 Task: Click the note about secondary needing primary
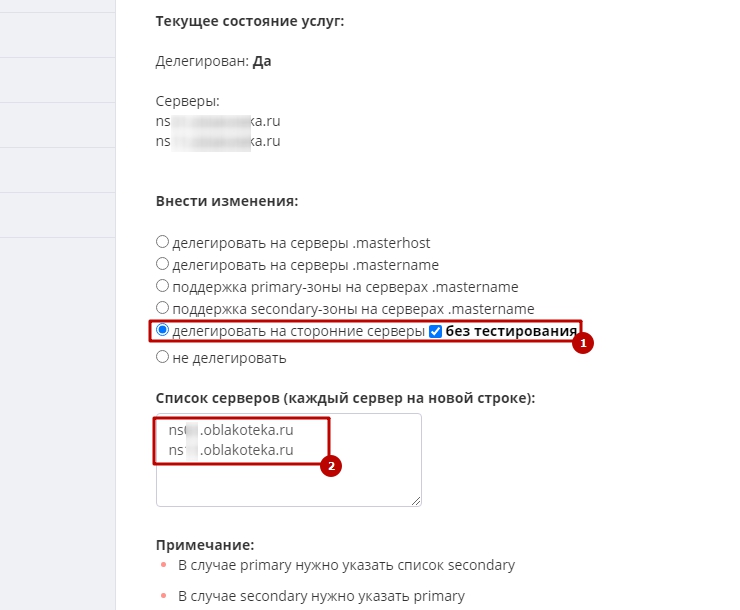tap(321, 596)
